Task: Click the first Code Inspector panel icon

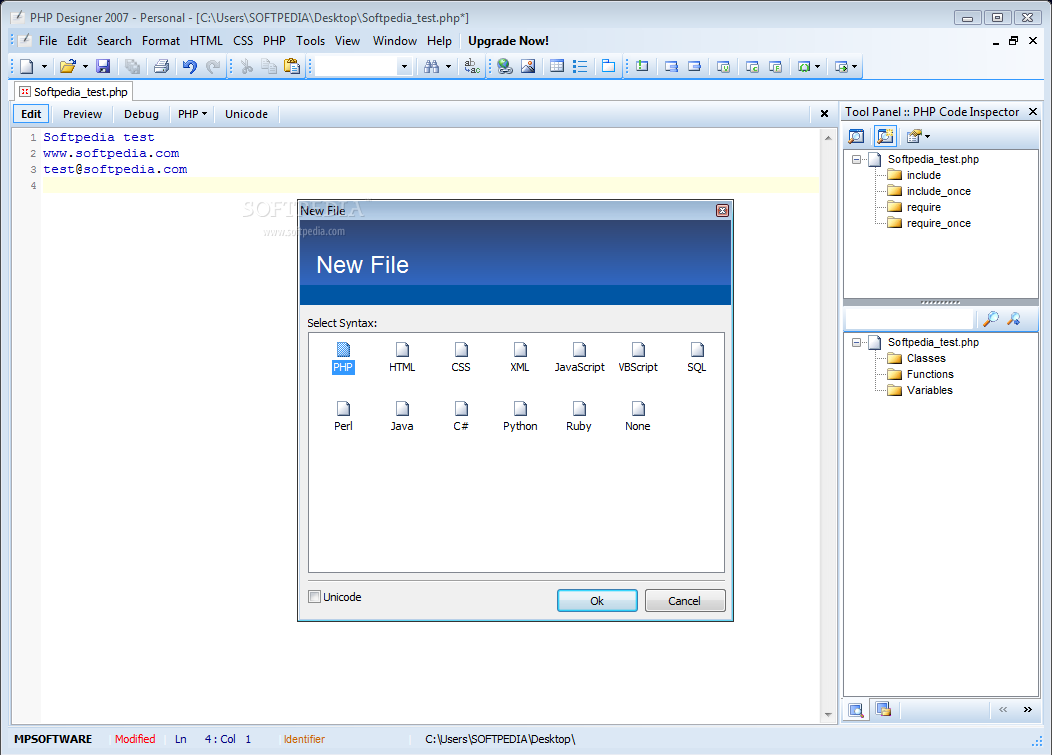Action: click(x=856, y=136)
